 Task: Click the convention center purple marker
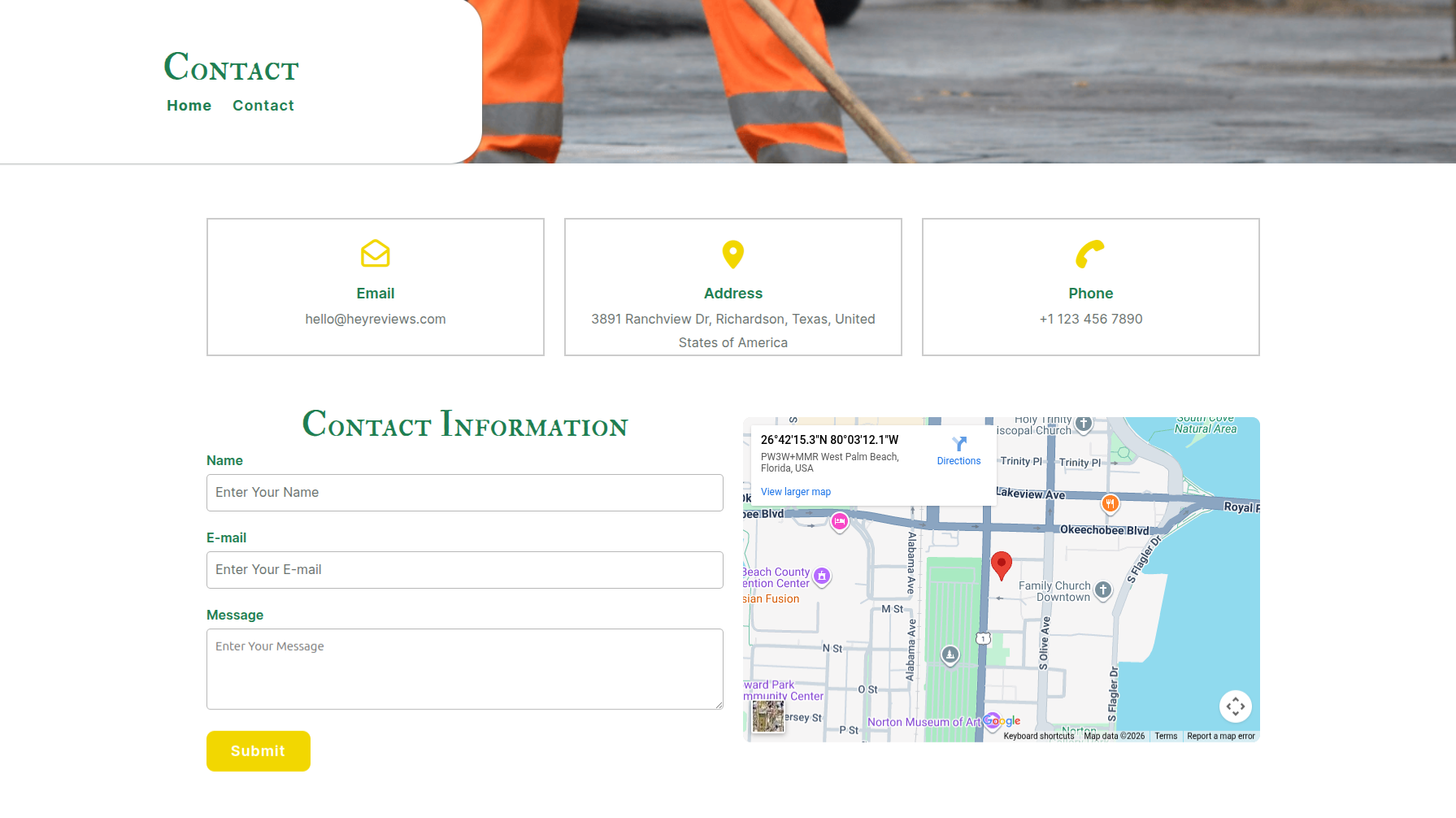click(822, 576)
